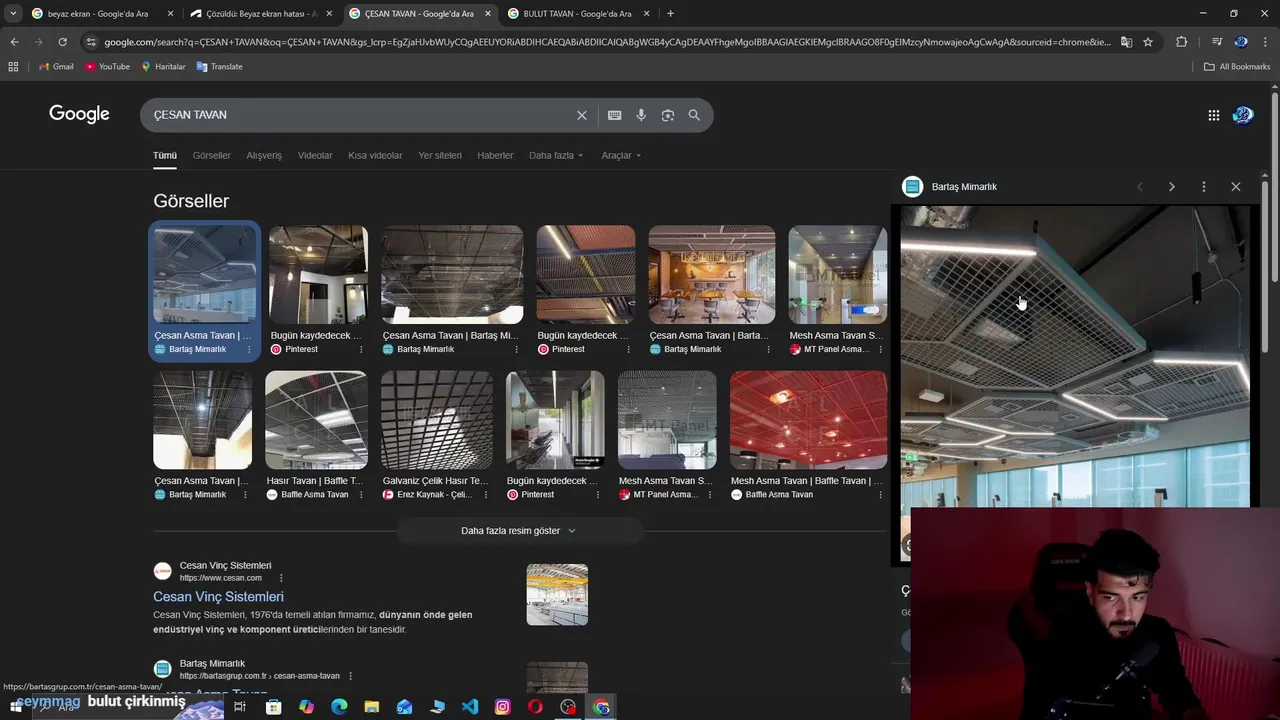Screen dimensions: 1280x720
Task: Select the Haberler search filter
Action: pos(495,155)
